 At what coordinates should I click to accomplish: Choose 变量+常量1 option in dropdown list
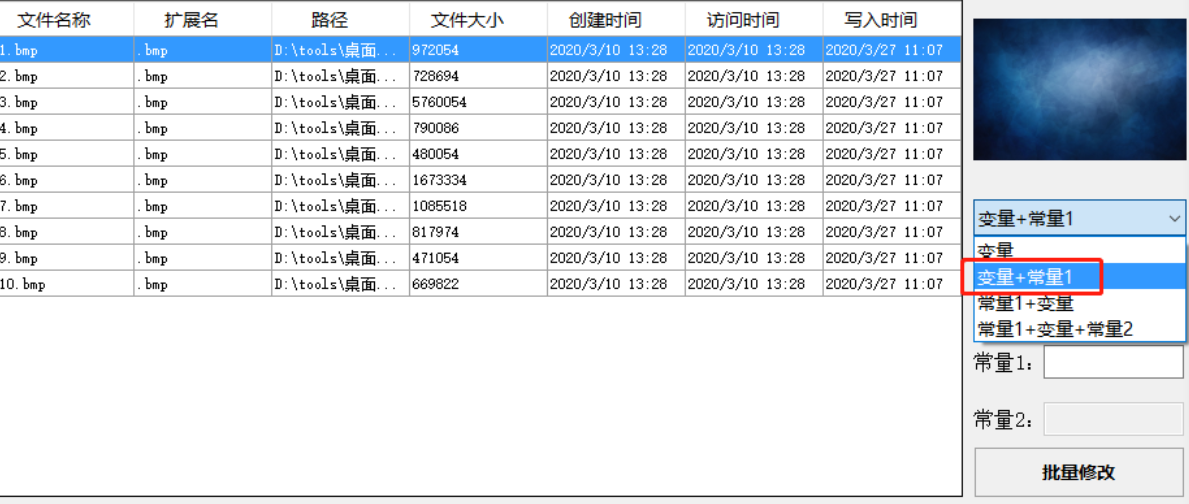tap(1080, 277)
